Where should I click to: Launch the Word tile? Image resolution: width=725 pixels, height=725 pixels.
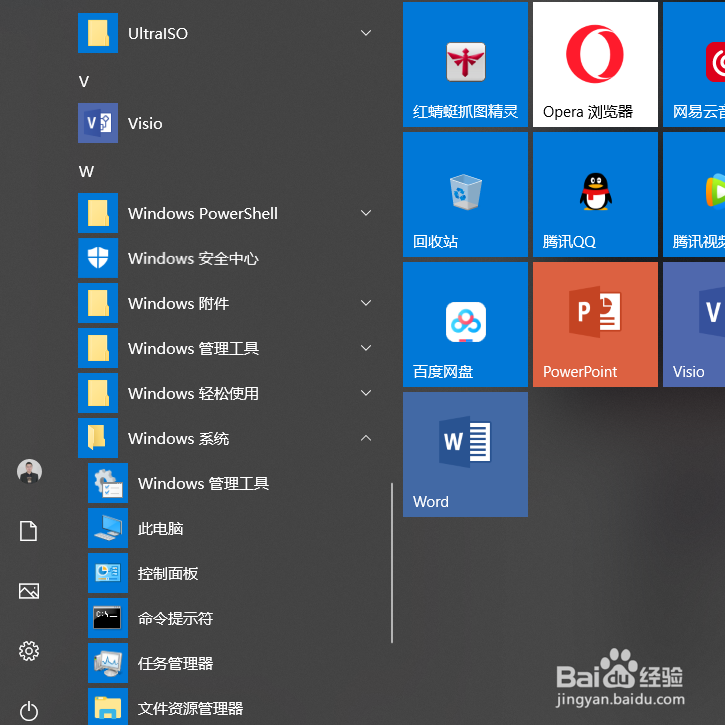[465, 454]
